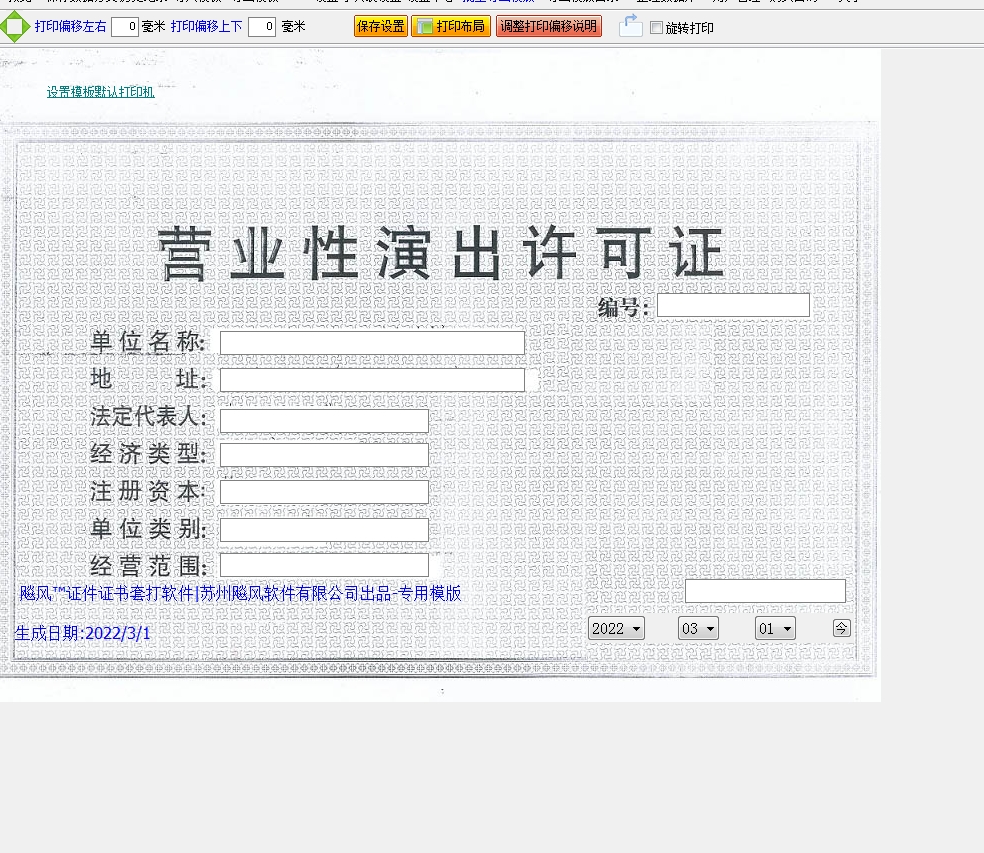
Task: Click the 注册资本 input box
Action: pos(324,492)
